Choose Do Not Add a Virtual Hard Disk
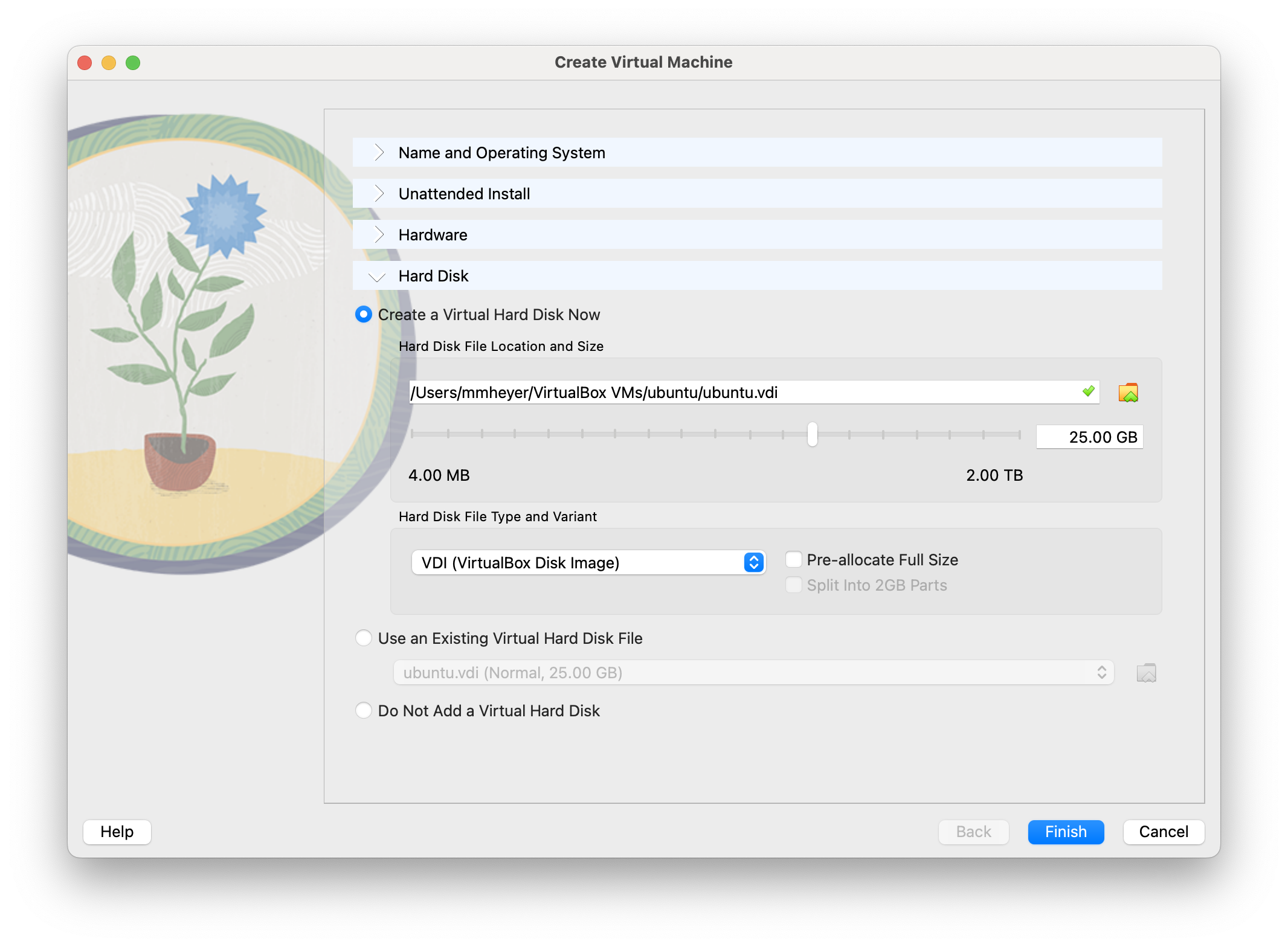1288x947 pixels. tap(364, 711)
